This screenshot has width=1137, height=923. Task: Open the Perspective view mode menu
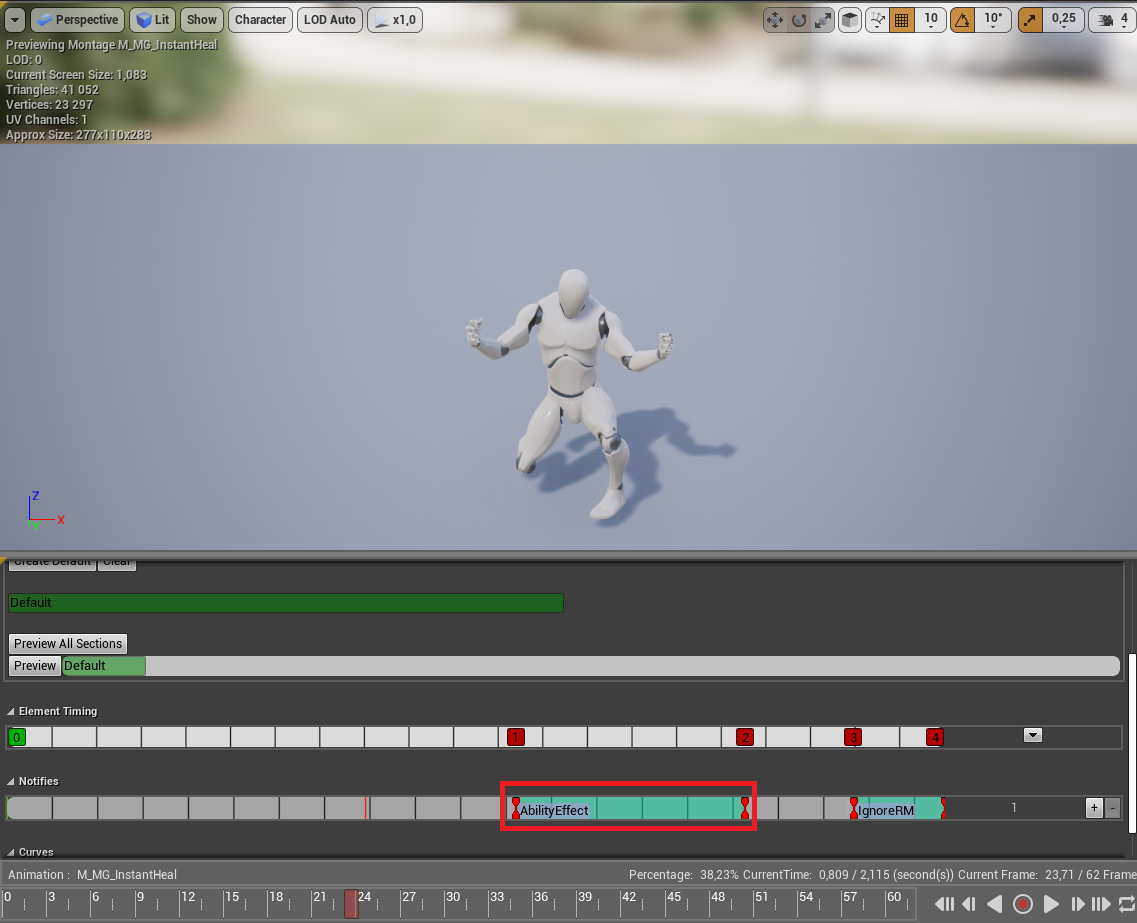[79, 20]
